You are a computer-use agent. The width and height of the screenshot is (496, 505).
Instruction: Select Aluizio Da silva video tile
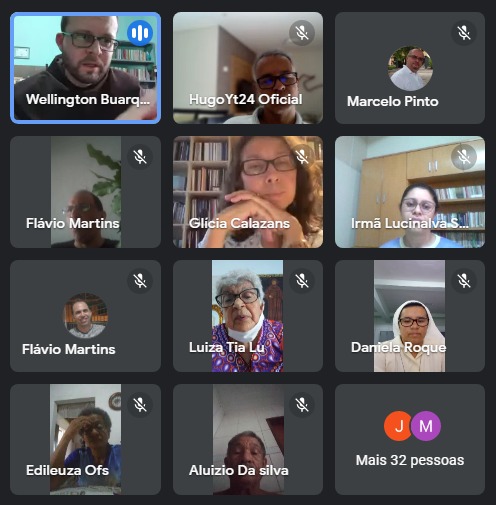coord(248,439)
